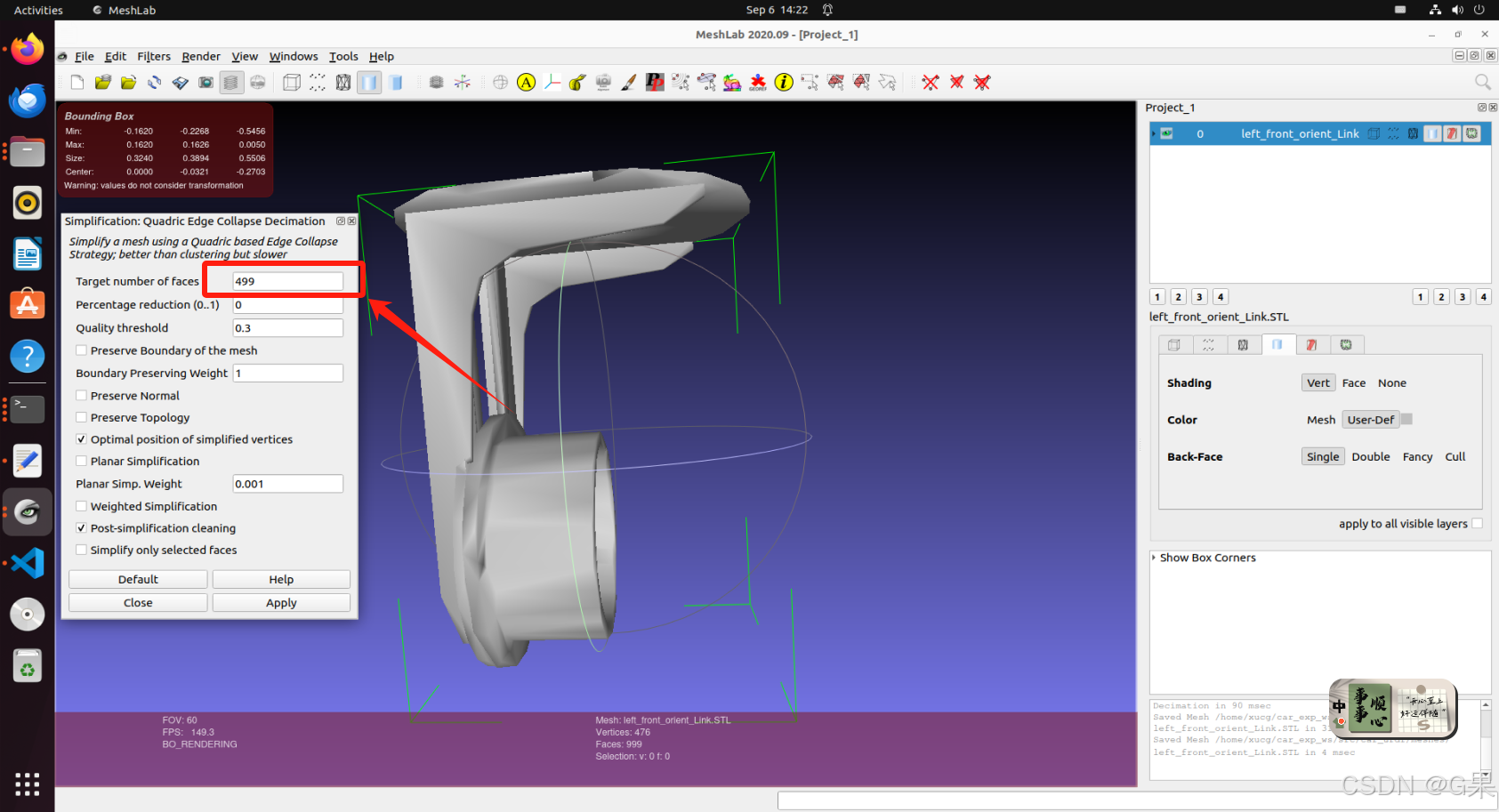
Task: Select the Z-painting brush tool
Action: [x=629, y=83]
